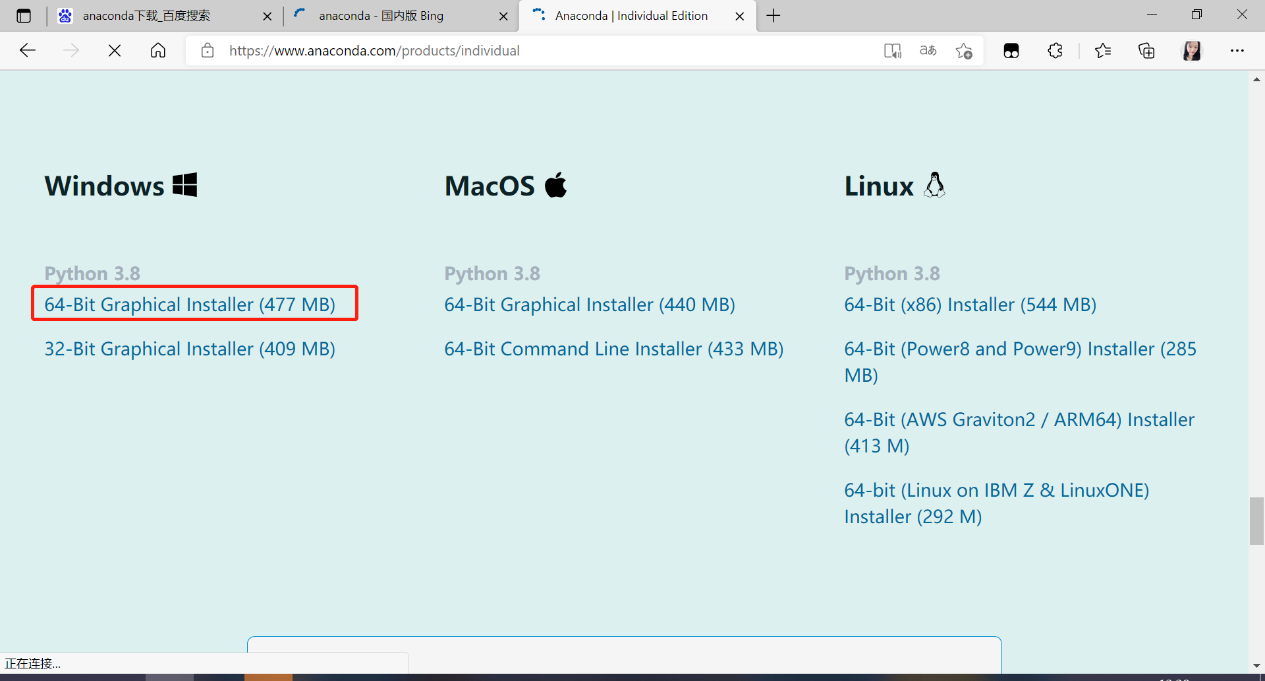Go to the browser home page
This screenshot has height=681, width=1265.
(x=158, y=50)
